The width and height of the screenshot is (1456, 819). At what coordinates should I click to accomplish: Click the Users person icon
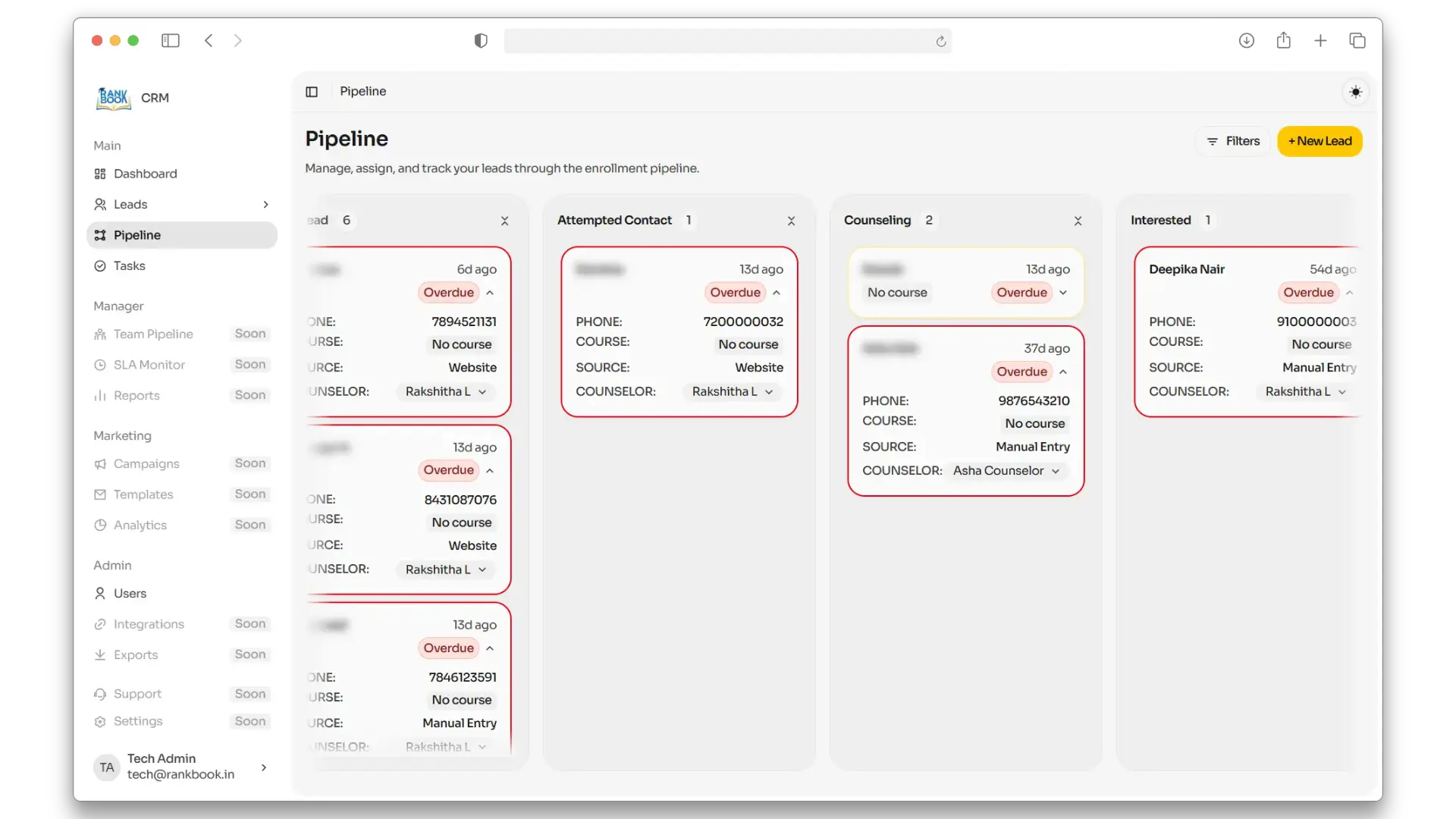[x=100, y=593]
